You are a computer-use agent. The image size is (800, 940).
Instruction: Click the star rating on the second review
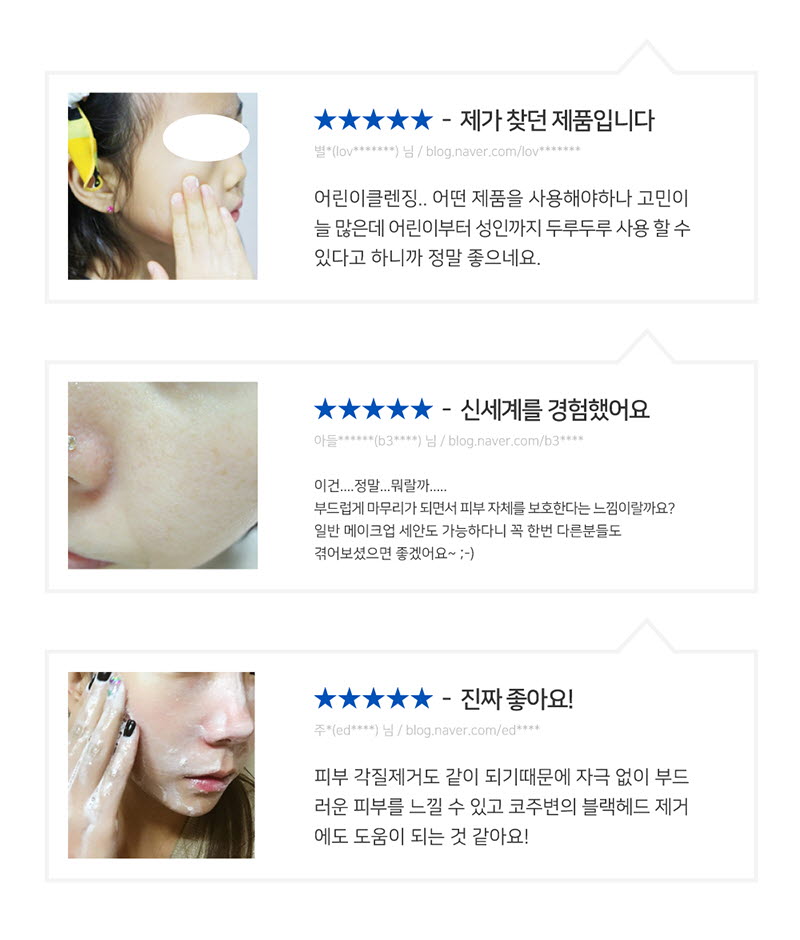pyautogui.click(x=373, y=409)
